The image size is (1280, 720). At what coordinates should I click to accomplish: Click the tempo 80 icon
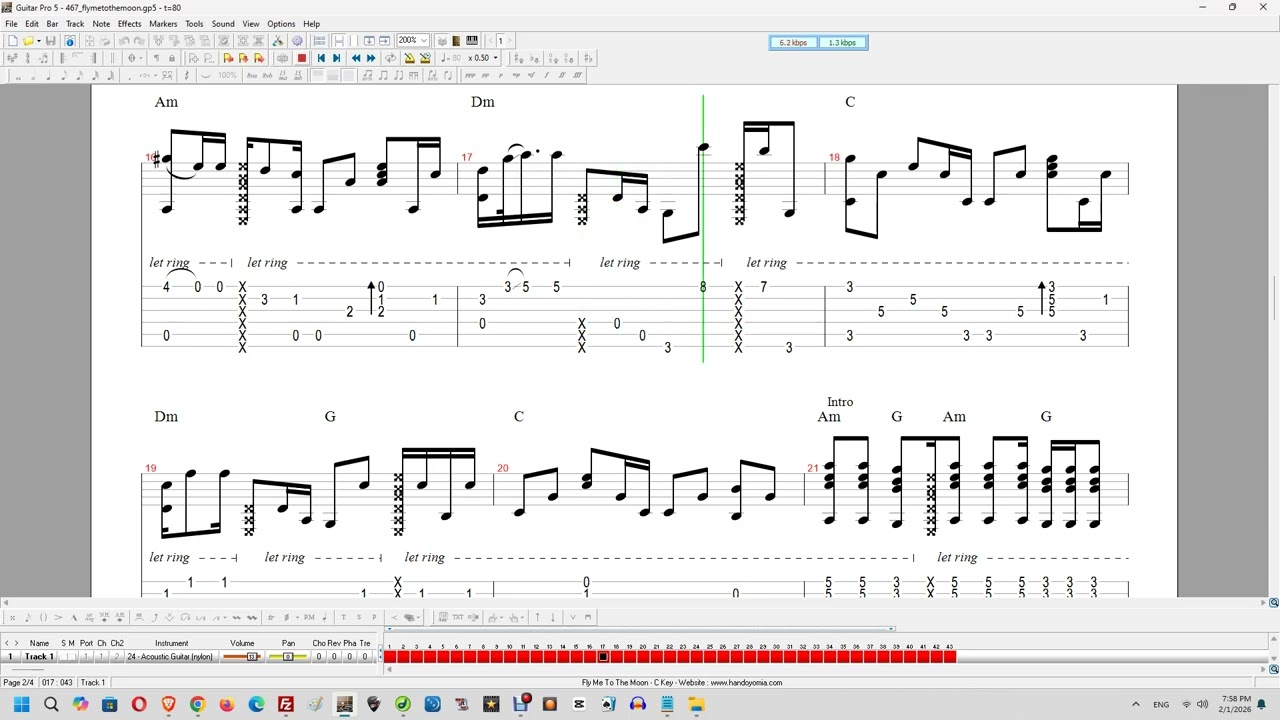pos(451,58)
